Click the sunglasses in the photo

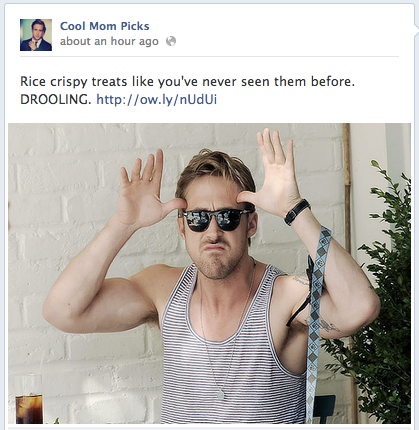click(216, 219)
